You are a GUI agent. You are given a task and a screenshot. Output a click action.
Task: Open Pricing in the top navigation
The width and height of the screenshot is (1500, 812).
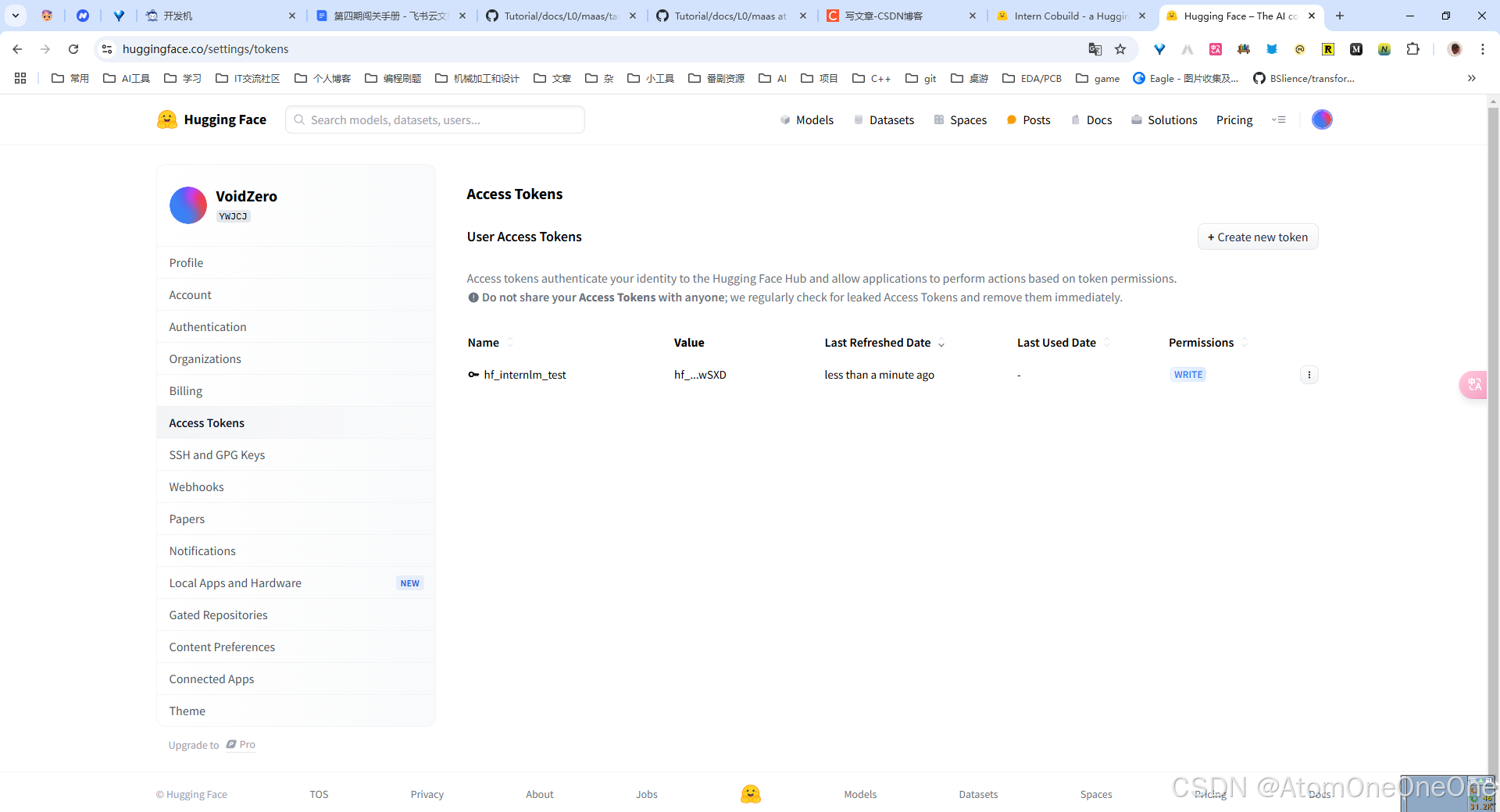click(x=1234, y=119)
